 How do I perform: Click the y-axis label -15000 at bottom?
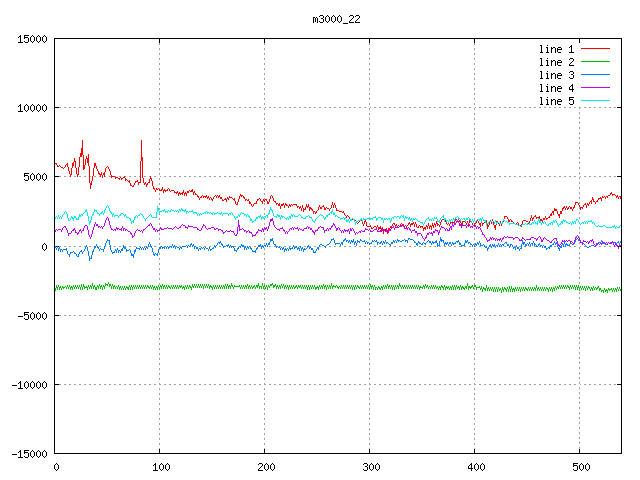[30, 453]
